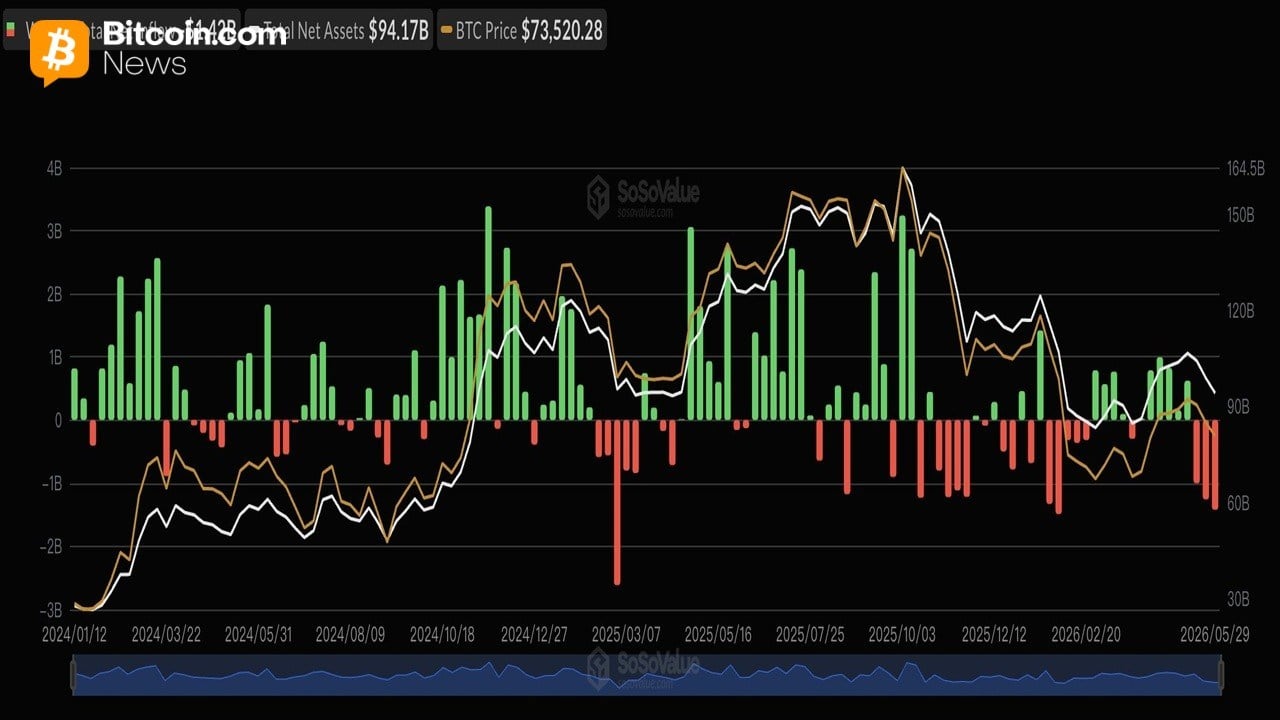Click the -1B left axis label
1280x720 pixels.
click(51, 483)
